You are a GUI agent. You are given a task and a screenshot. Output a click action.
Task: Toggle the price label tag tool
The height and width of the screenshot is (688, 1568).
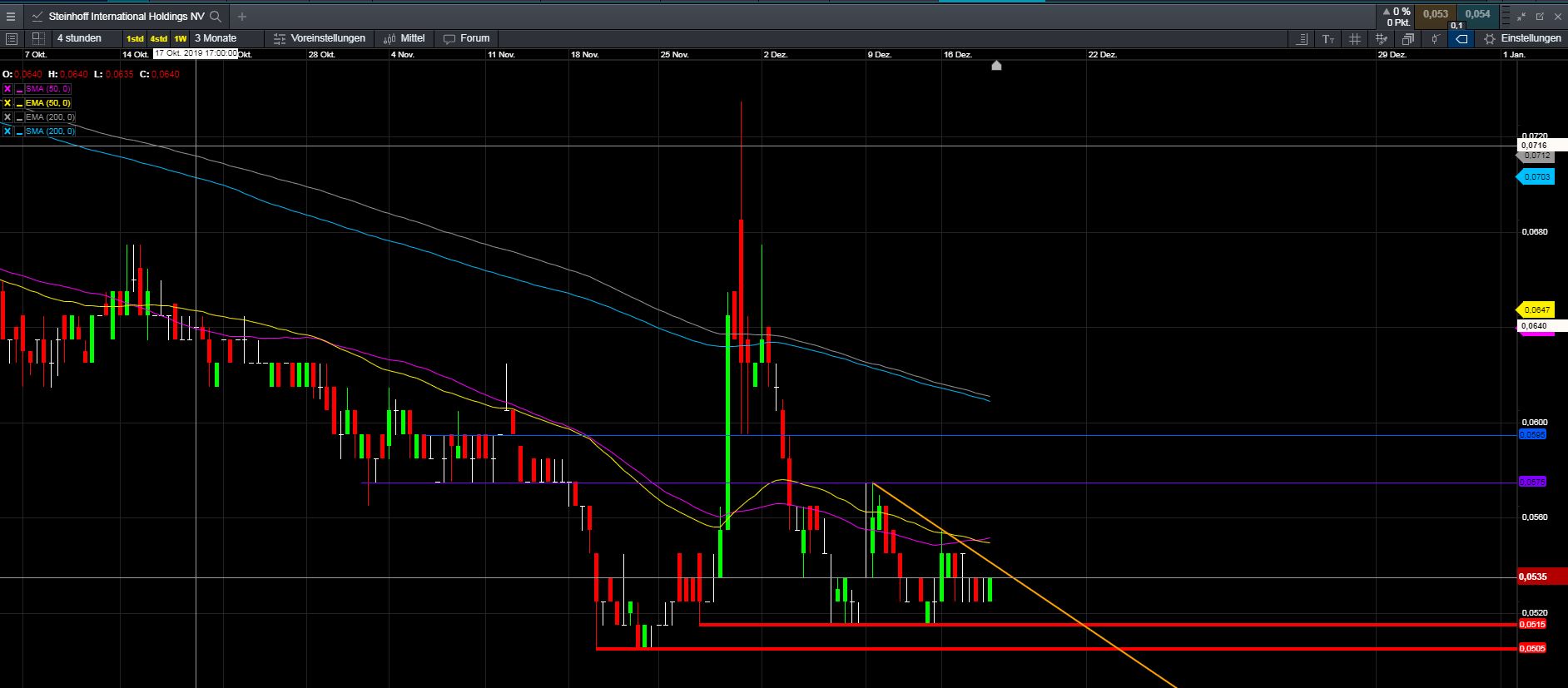click(1461, 39)
